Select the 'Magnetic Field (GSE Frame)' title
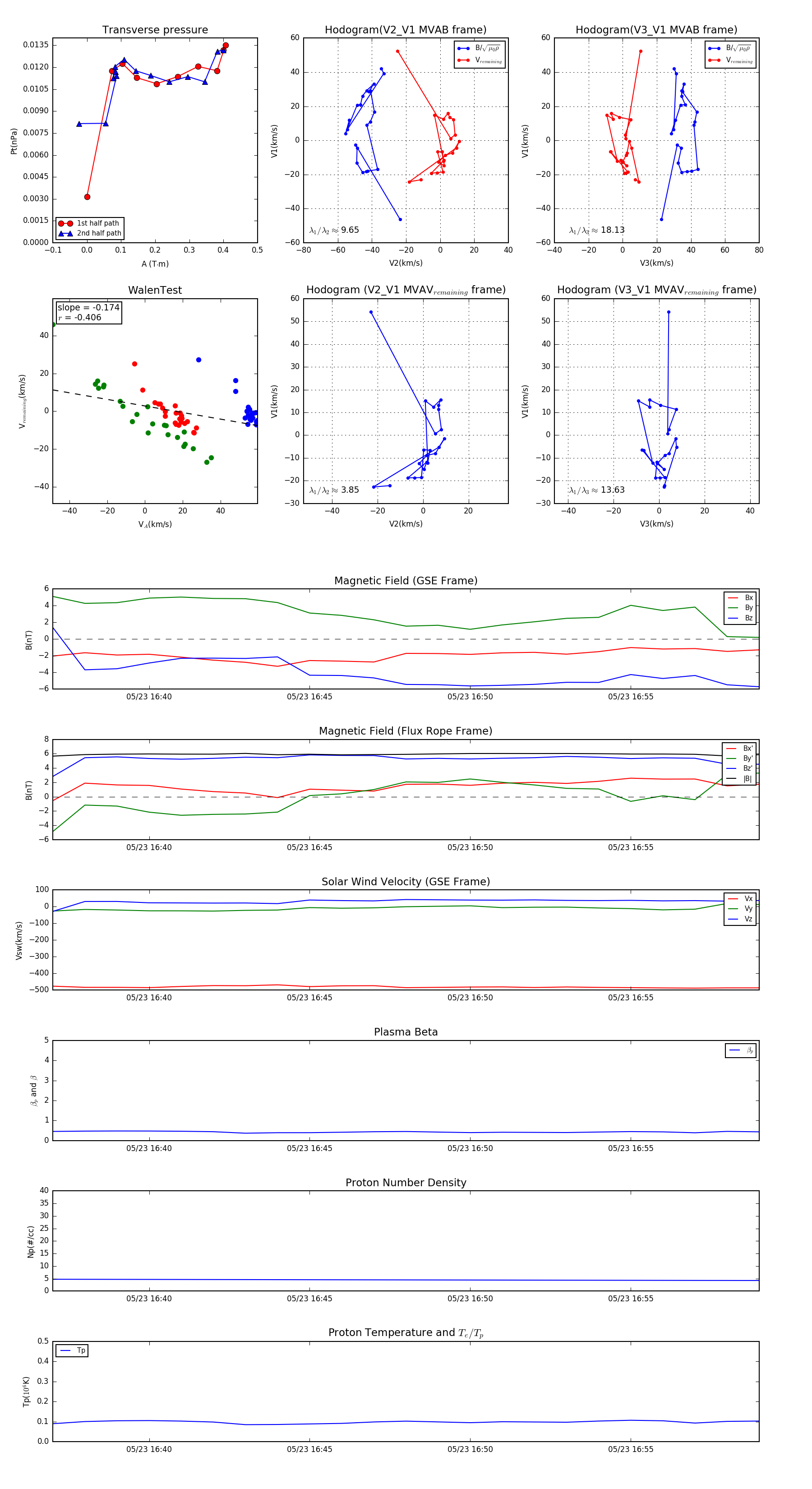The image size is (812, 1489). 406,581
